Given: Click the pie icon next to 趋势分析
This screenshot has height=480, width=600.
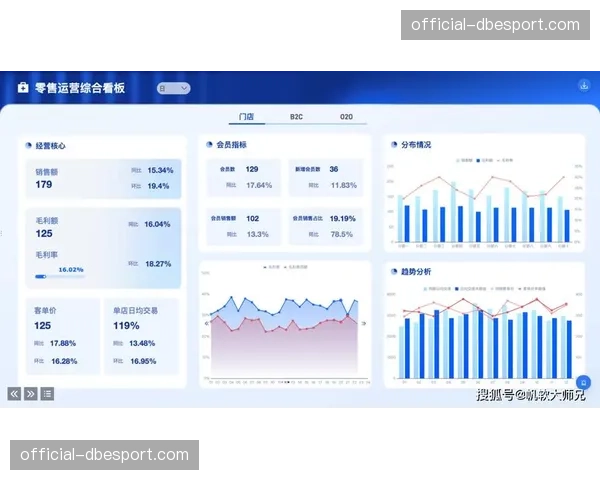Looking at the screenshot, I should point(394,271).
